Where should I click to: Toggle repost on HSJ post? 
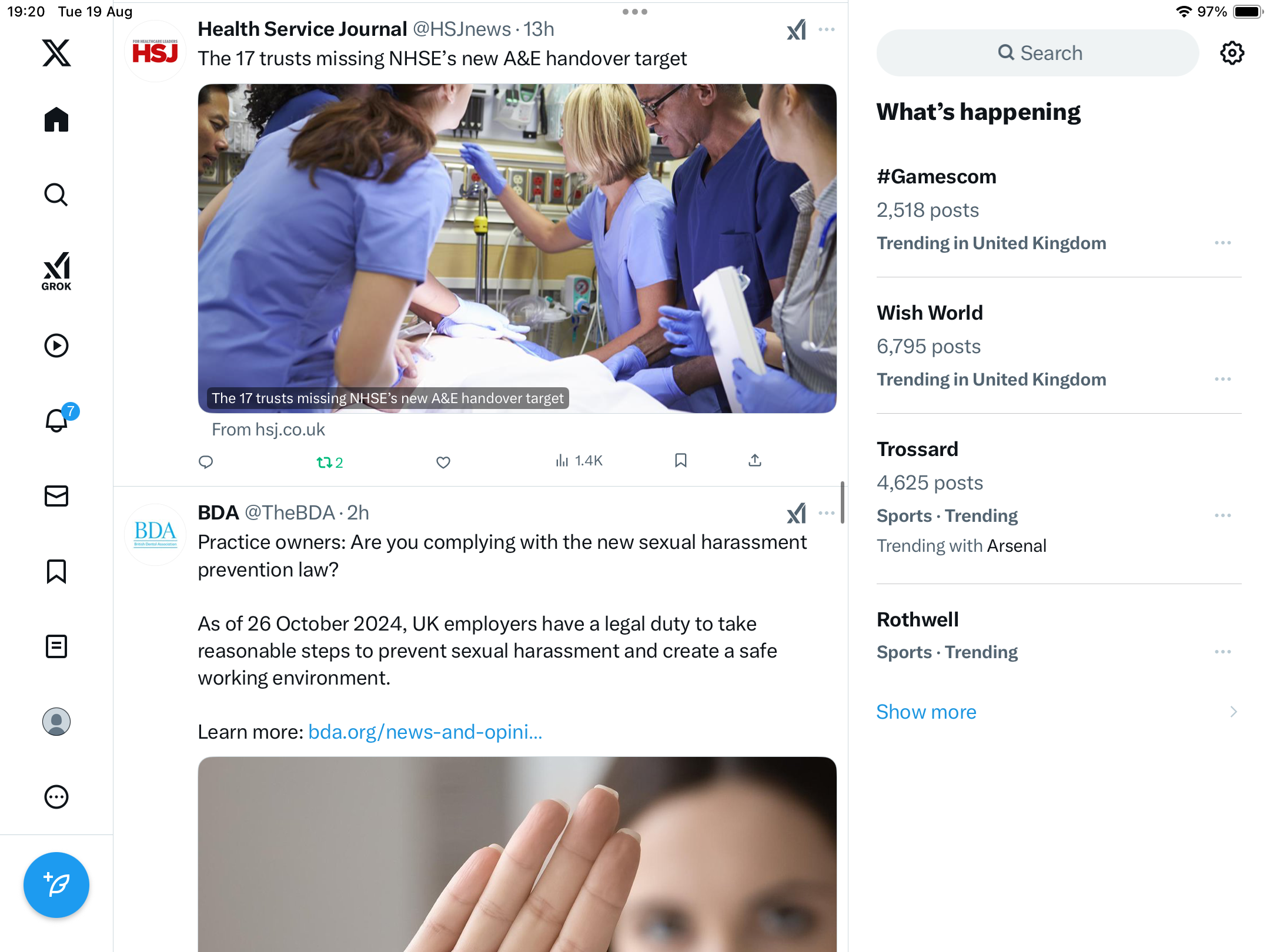pyautogui.click(x=329, y=462)
